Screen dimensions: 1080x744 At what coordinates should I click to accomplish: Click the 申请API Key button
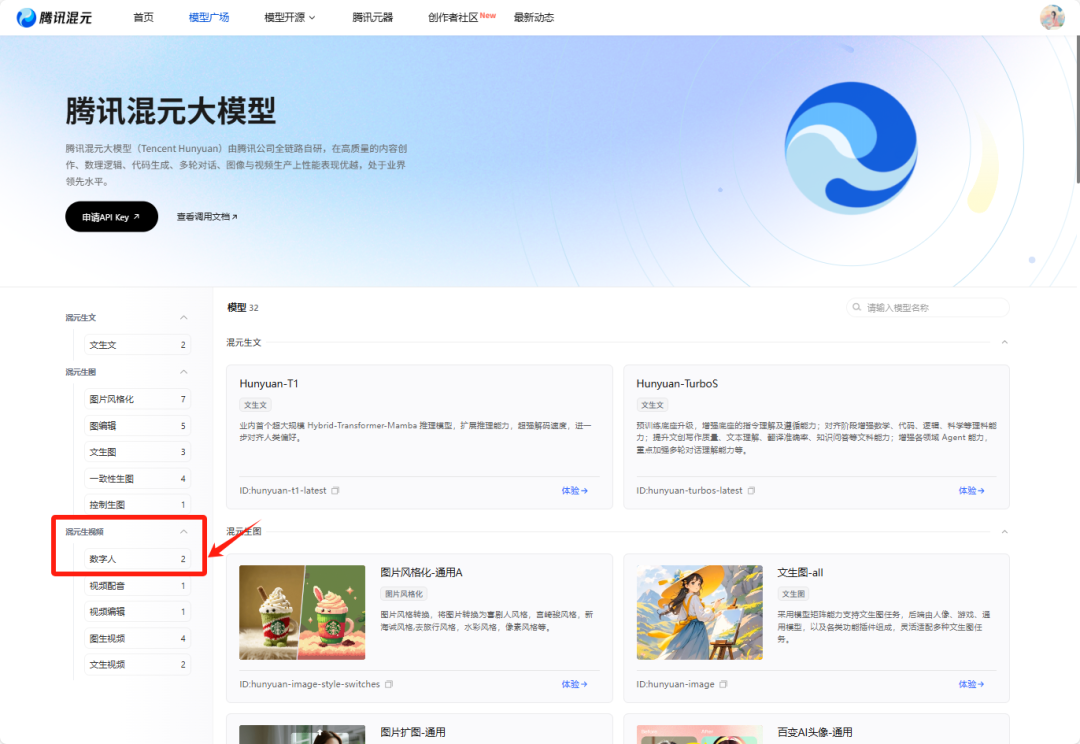(x=111, y=216)
